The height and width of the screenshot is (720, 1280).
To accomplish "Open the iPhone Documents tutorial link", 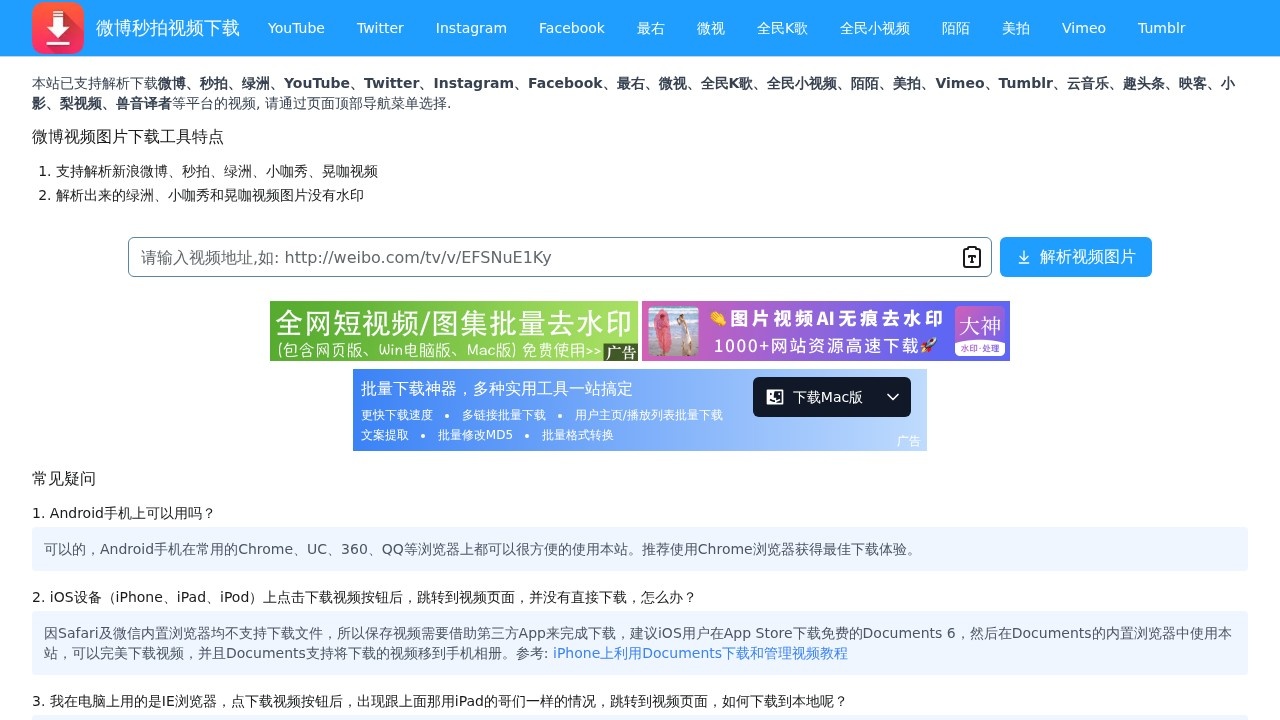I will (x=700, y=653).
